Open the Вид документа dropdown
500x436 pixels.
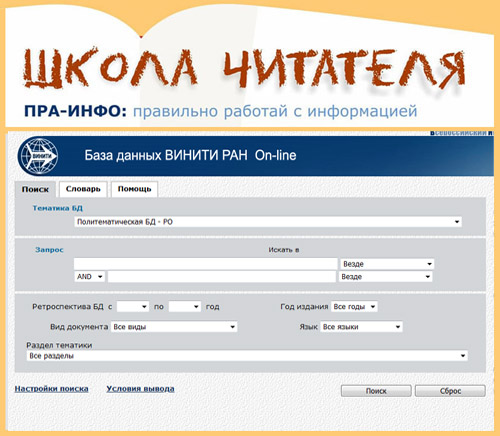(x=174, y=327)
